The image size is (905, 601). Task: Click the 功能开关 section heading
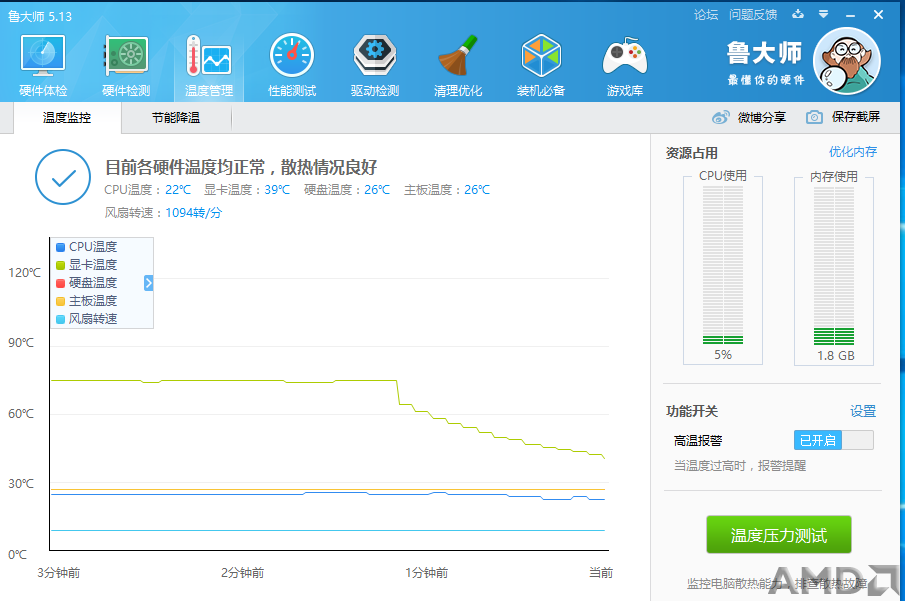pyautogui.click(x=691, y=411)
